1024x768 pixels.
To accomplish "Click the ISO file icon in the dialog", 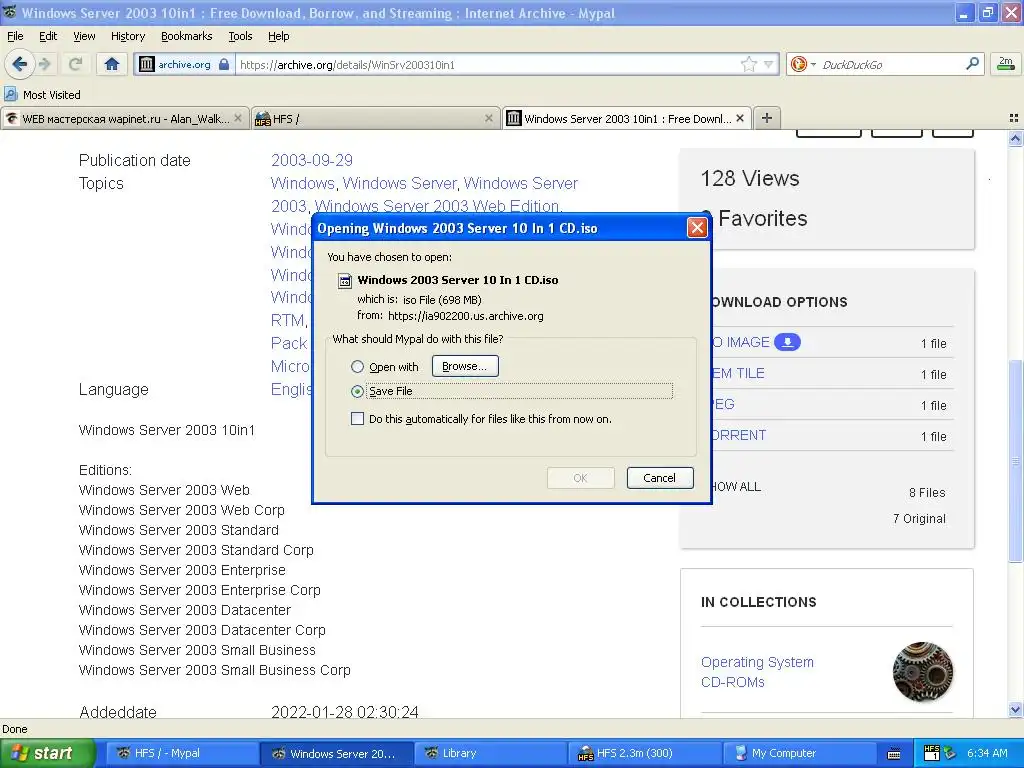I will click(344, 281).
